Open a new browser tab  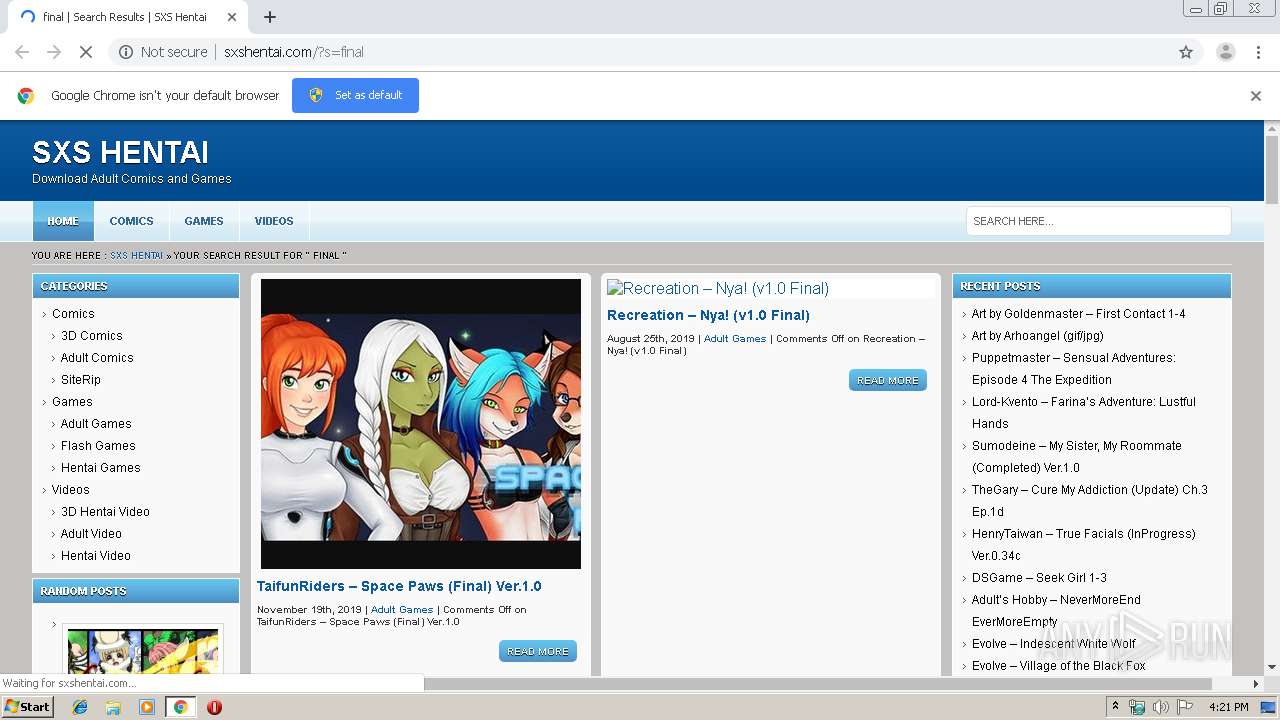point(270,17)
